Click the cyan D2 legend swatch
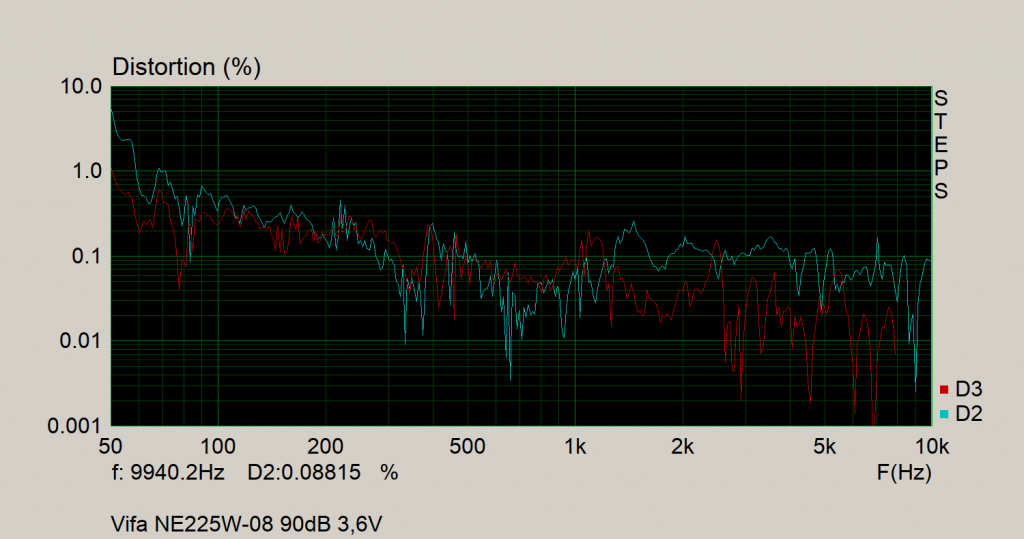Screen dimensions: 1024x539 click(x=944, y=414)
